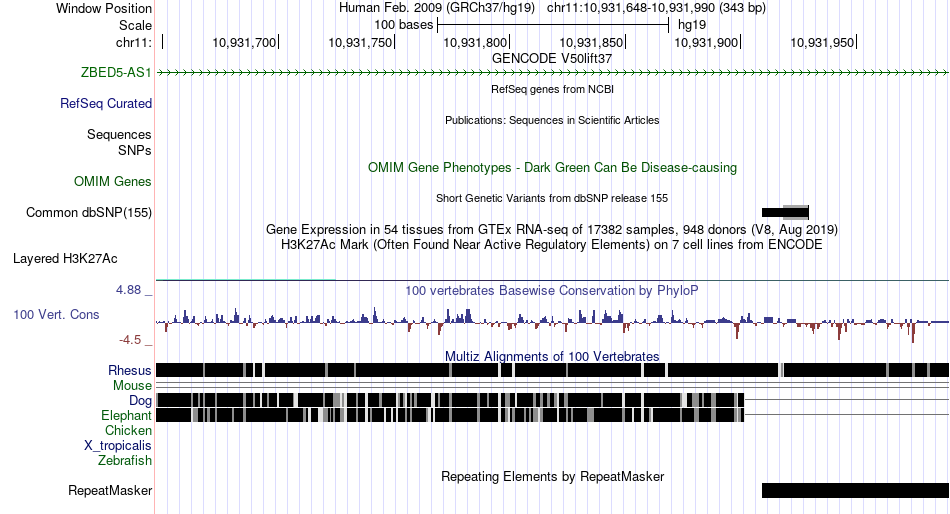The height and width of the screenshot is (514, 950).
Task: Click the Common dbSNP(155) track label
Action: tap(89, 213)
